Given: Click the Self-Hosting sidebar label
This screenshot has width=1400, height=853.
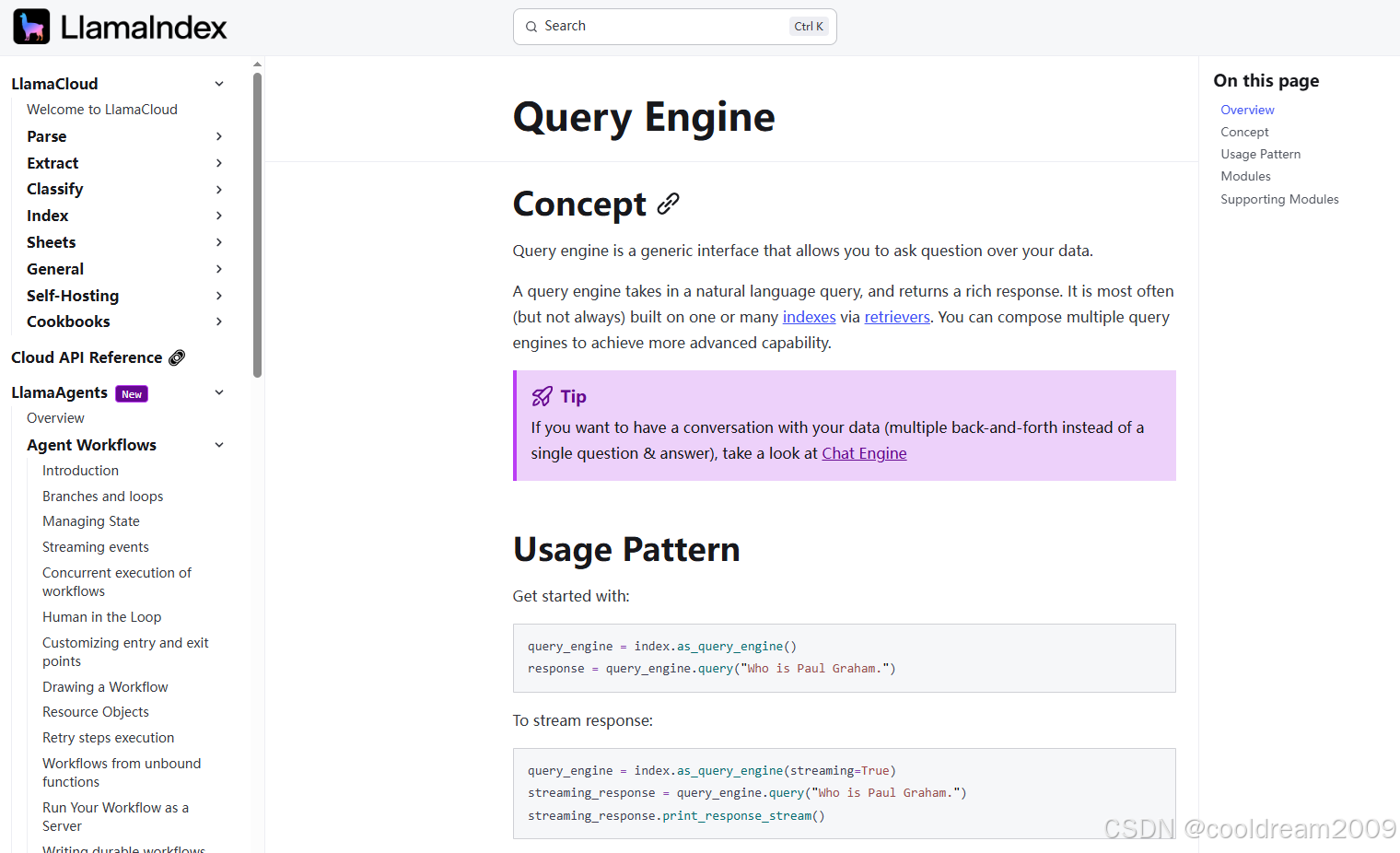Looking at the screenshot, I should [73, 296].
